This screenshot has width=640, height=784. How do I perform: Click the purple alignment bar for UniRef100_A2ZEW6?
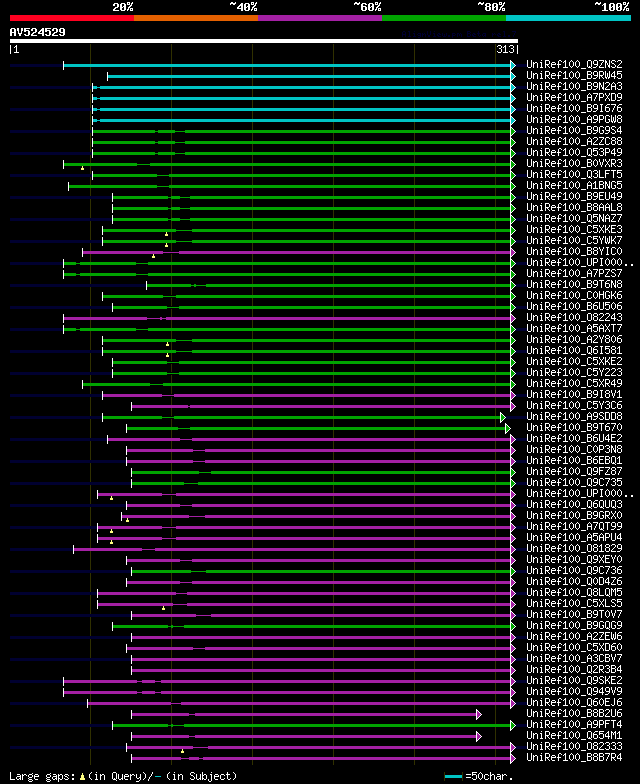[x=321, y=638]
